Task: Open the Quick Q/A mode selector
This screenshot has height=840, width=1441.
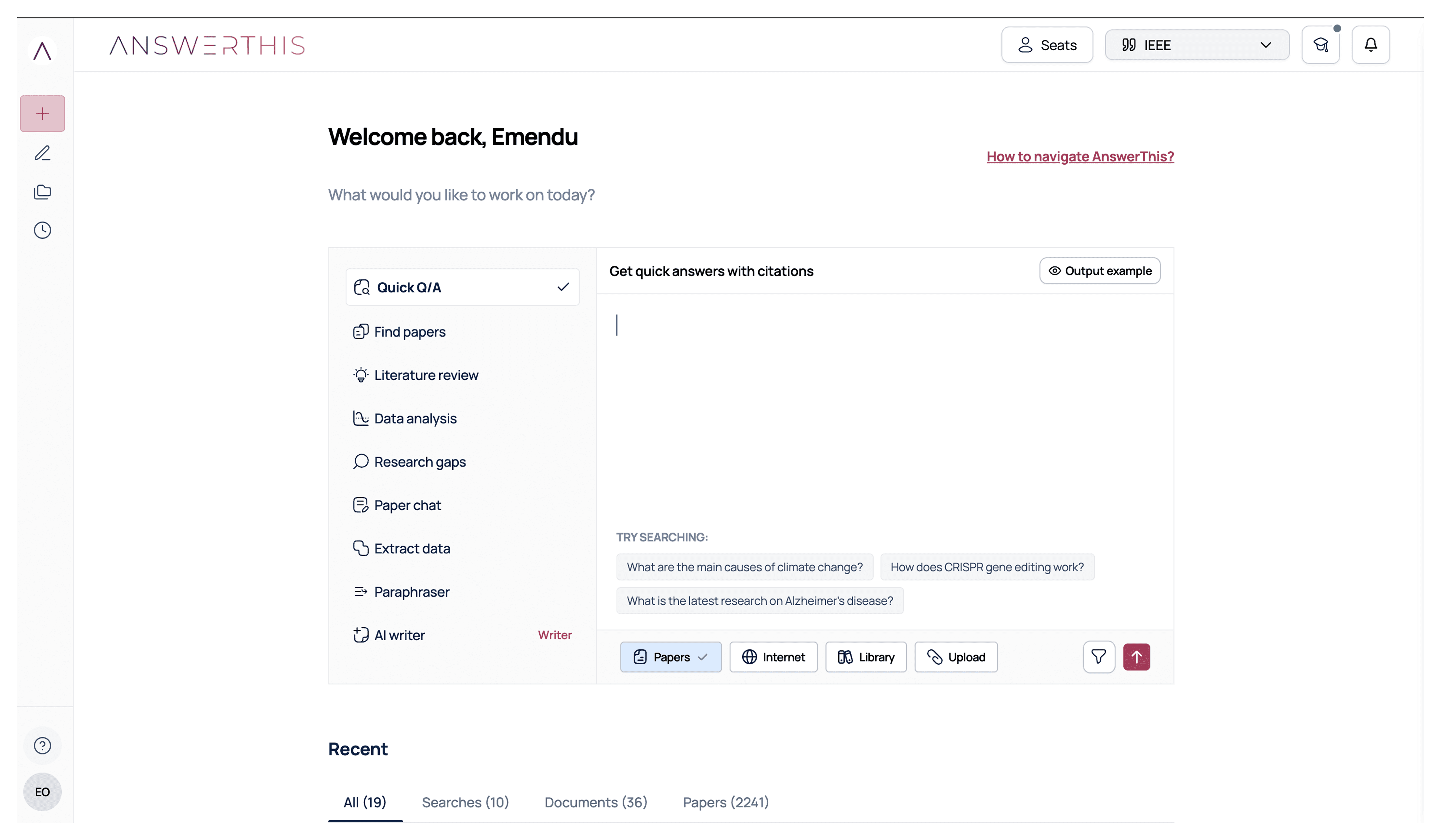Action: coord(462,287)
